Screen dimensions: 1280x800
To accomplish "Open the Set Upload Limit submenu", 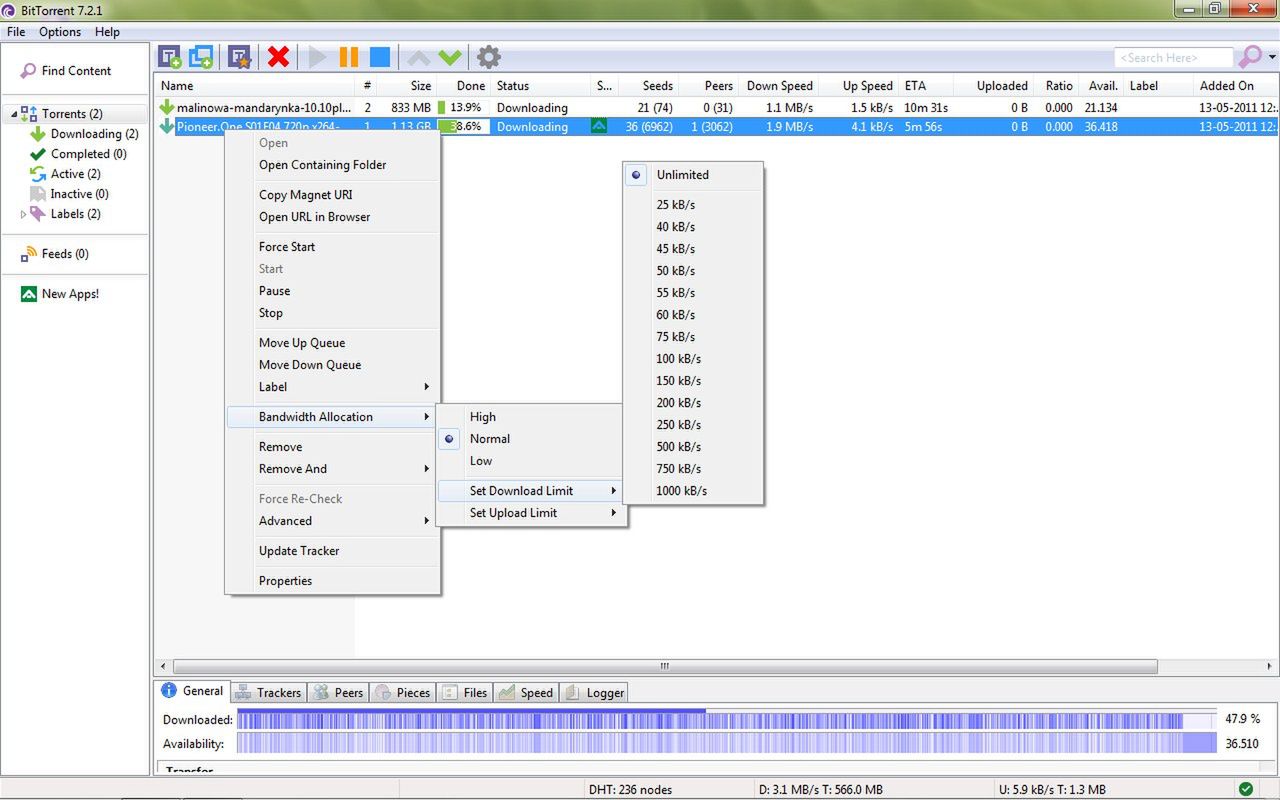I will point(531,513).
